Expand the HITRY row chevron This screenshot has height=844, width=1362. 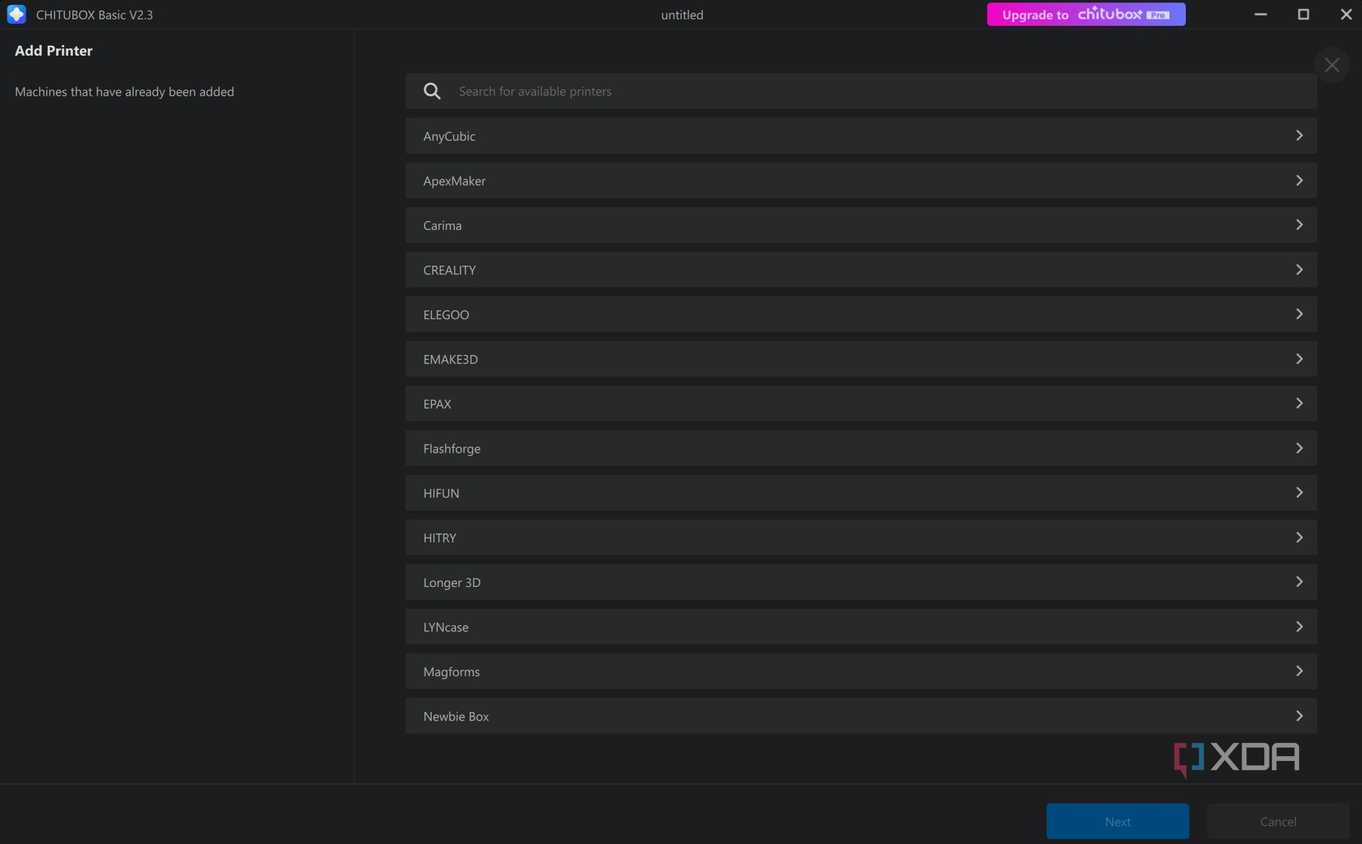1299,538
